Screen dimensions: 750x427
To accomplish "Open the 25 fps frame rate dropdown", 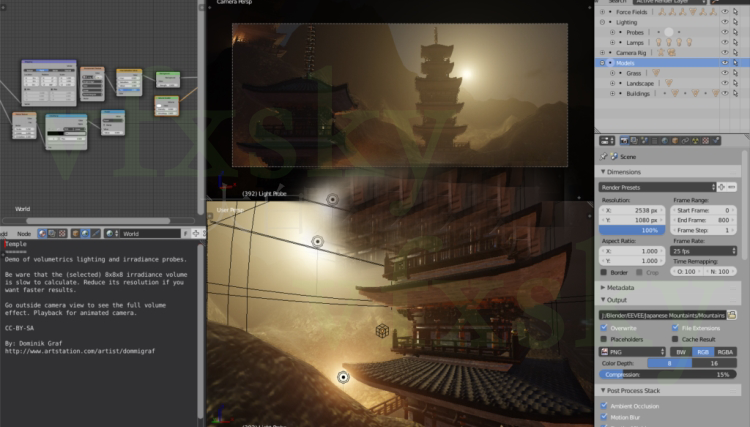I will (x=704, y=251).
